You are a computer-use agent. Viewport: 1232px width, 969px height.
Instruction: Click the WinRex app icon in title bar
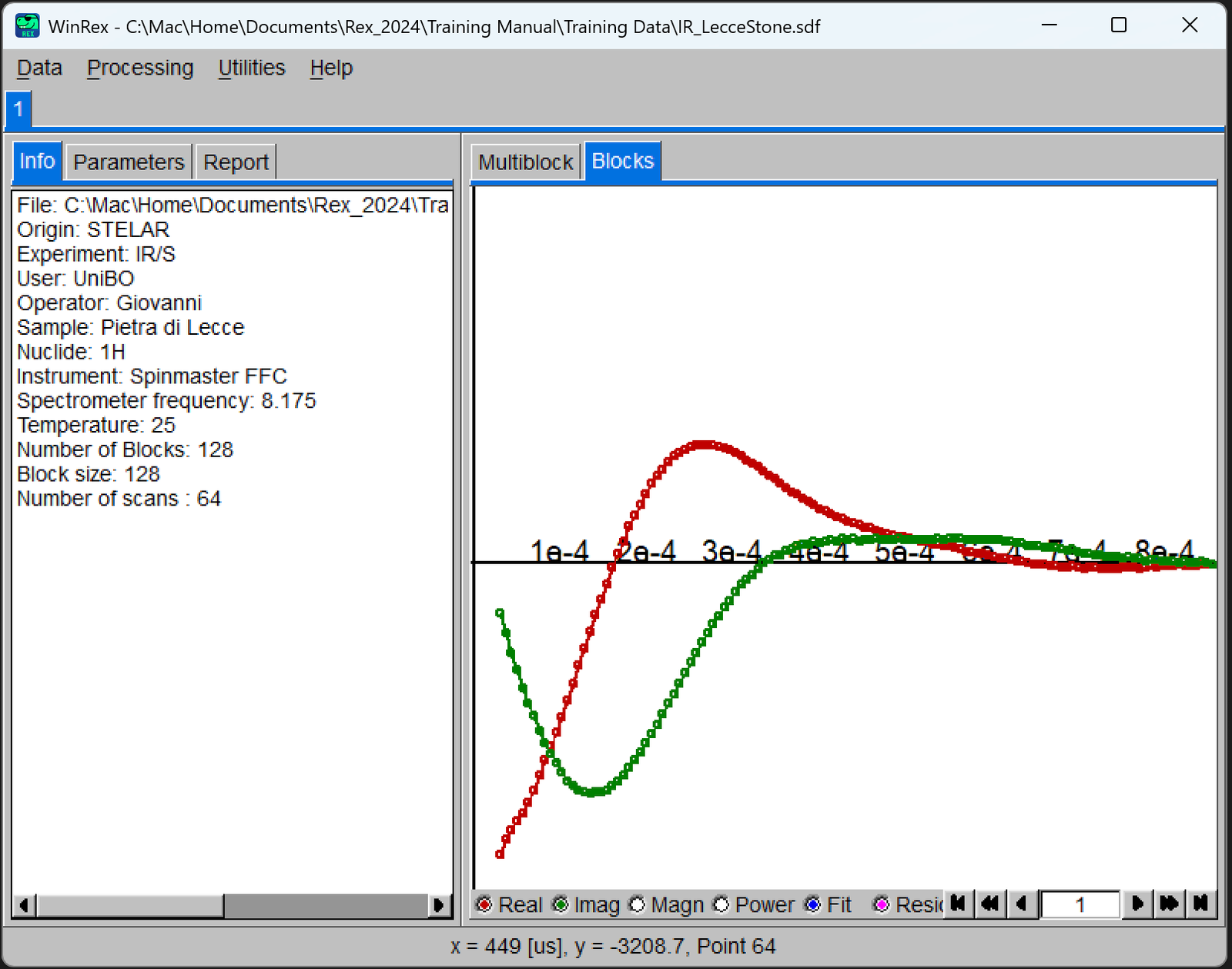27,26
